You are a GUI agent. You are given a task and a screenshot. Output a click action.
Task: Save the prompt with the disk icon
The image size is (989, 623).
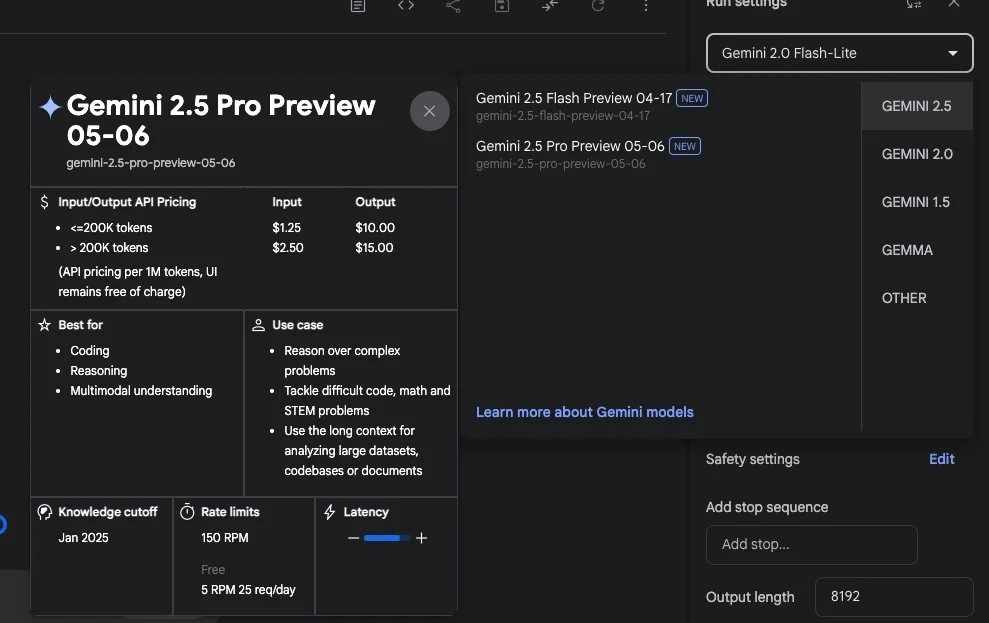pyautogui.click(x=501, y=6)
